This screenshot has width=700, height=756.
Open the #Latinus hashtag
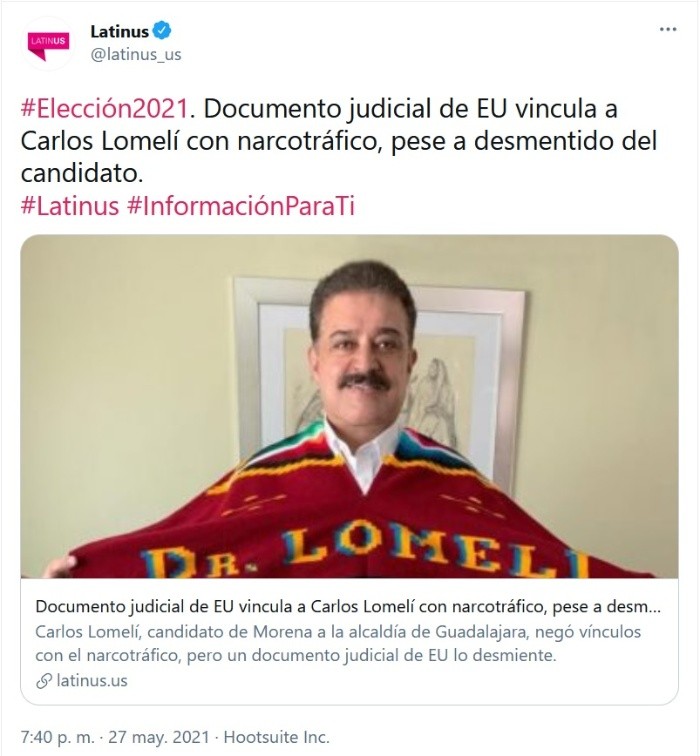pos(70,205)
